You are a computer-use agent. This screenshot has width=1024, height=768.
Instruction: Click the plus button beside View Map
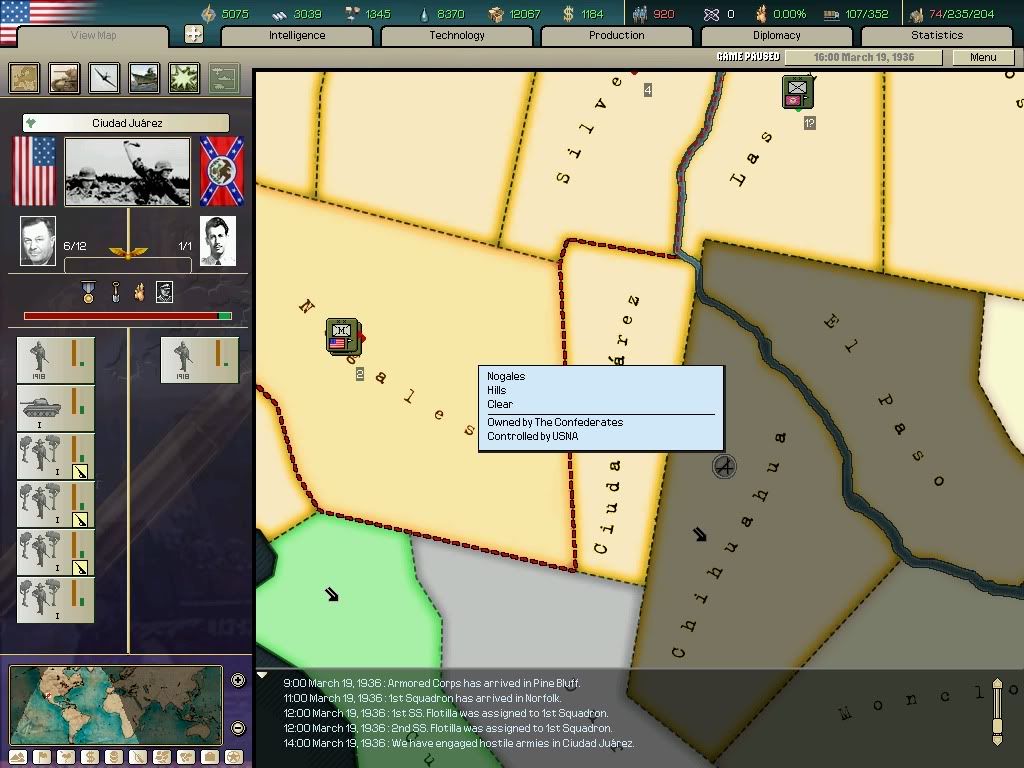[194, 34]
